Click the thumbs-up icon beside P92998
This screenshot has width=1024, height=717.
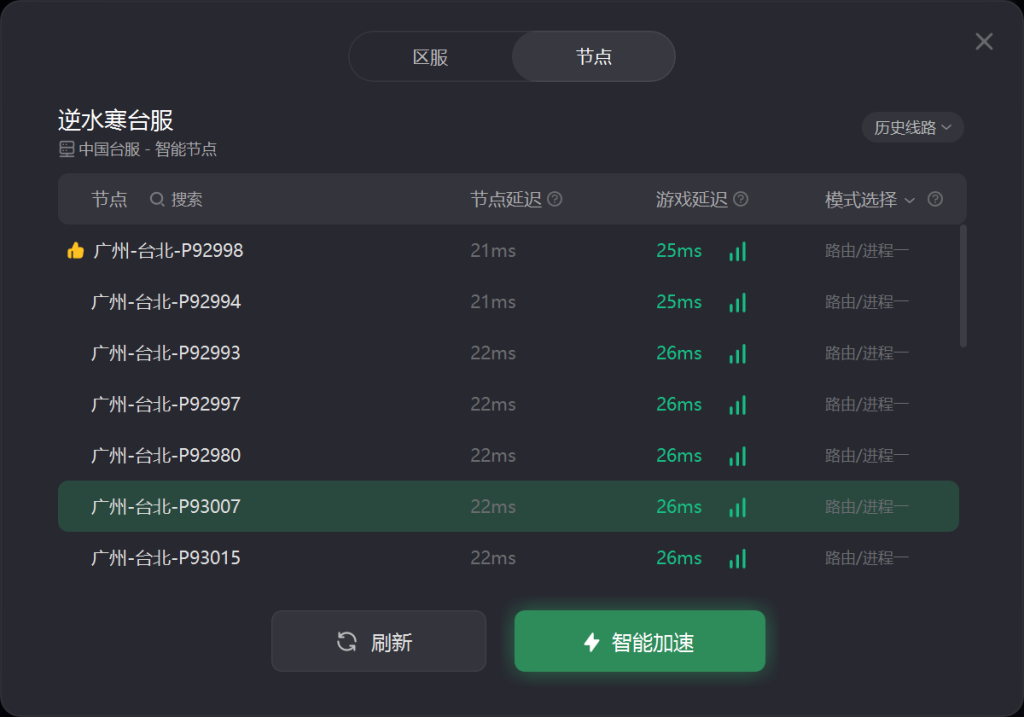75,251
